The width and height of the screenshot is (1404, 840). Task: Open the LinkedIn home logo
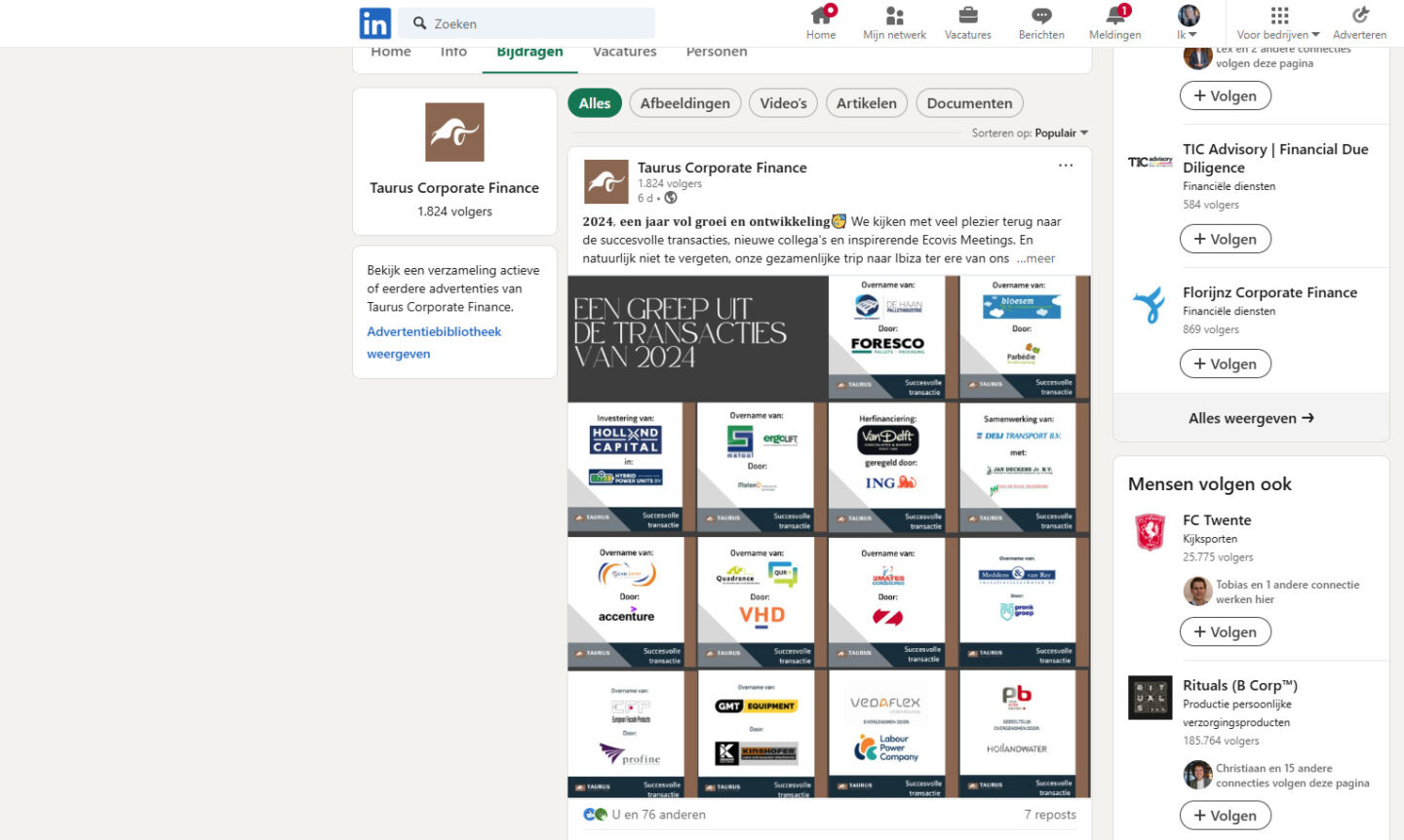(x=374, y=23)
